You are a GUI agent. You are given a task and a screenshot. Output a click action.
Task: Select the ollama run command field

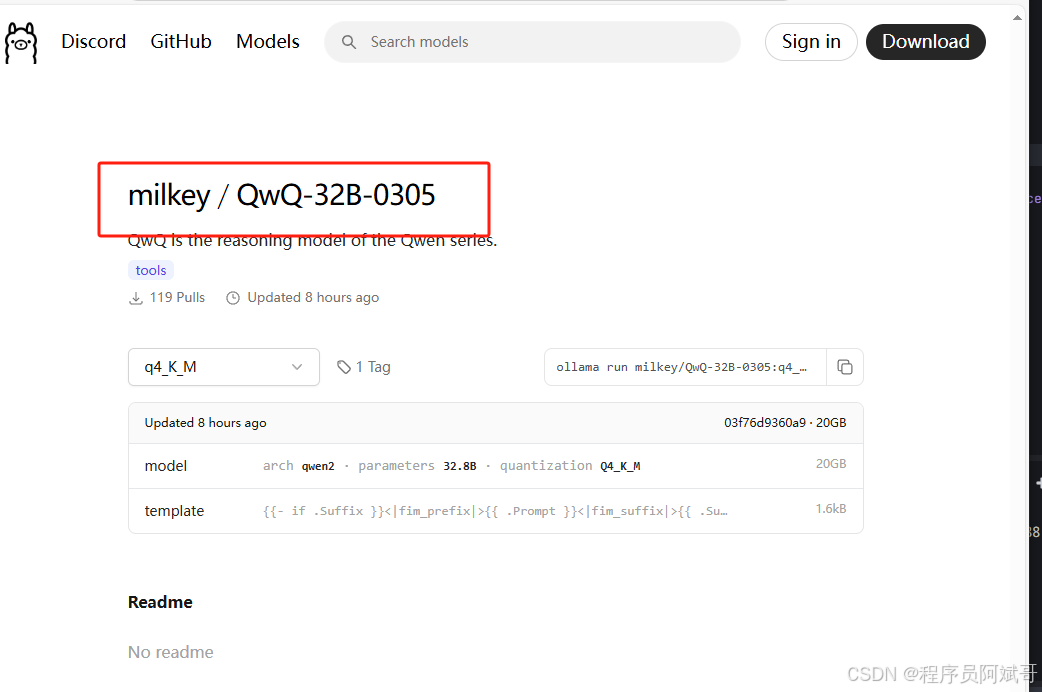(x=685, y=367)
